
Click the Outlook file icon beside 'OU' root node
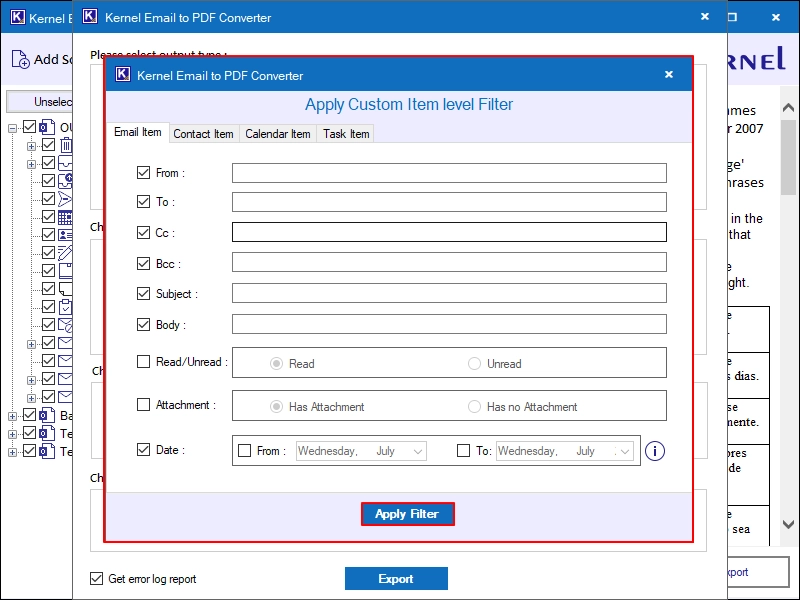coord(47,127)
